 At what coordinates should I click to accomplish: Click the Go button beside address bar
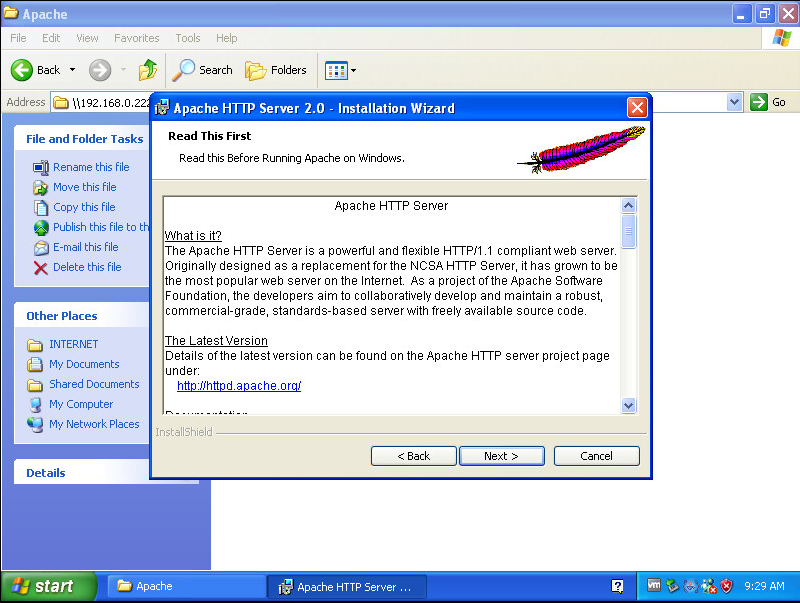click(767, 102)
